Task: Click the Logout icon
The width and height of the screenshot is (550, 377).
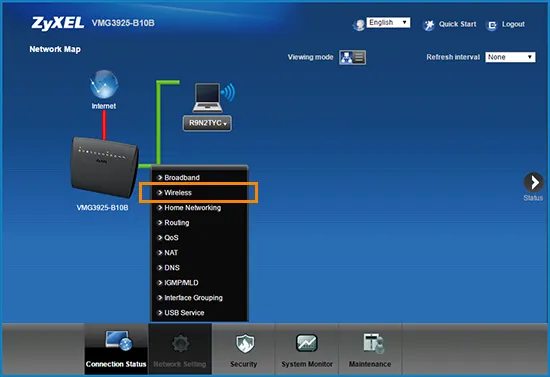Action: point(492,25)
